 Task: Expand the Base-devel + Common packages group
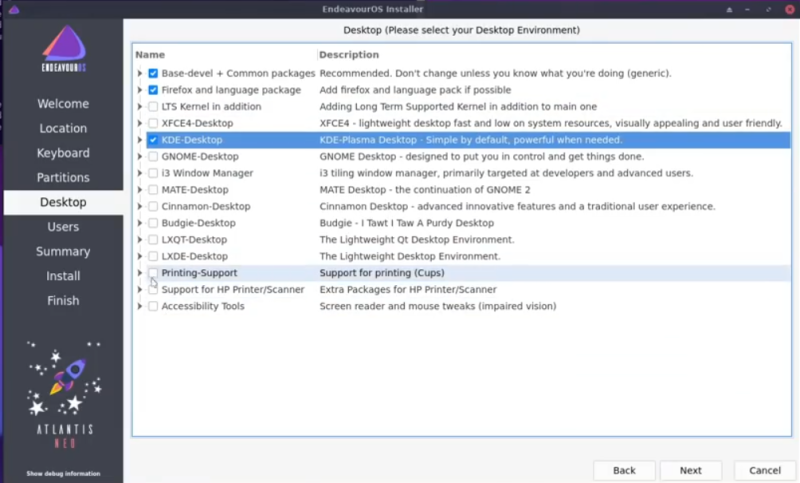[x=140, y=74]
